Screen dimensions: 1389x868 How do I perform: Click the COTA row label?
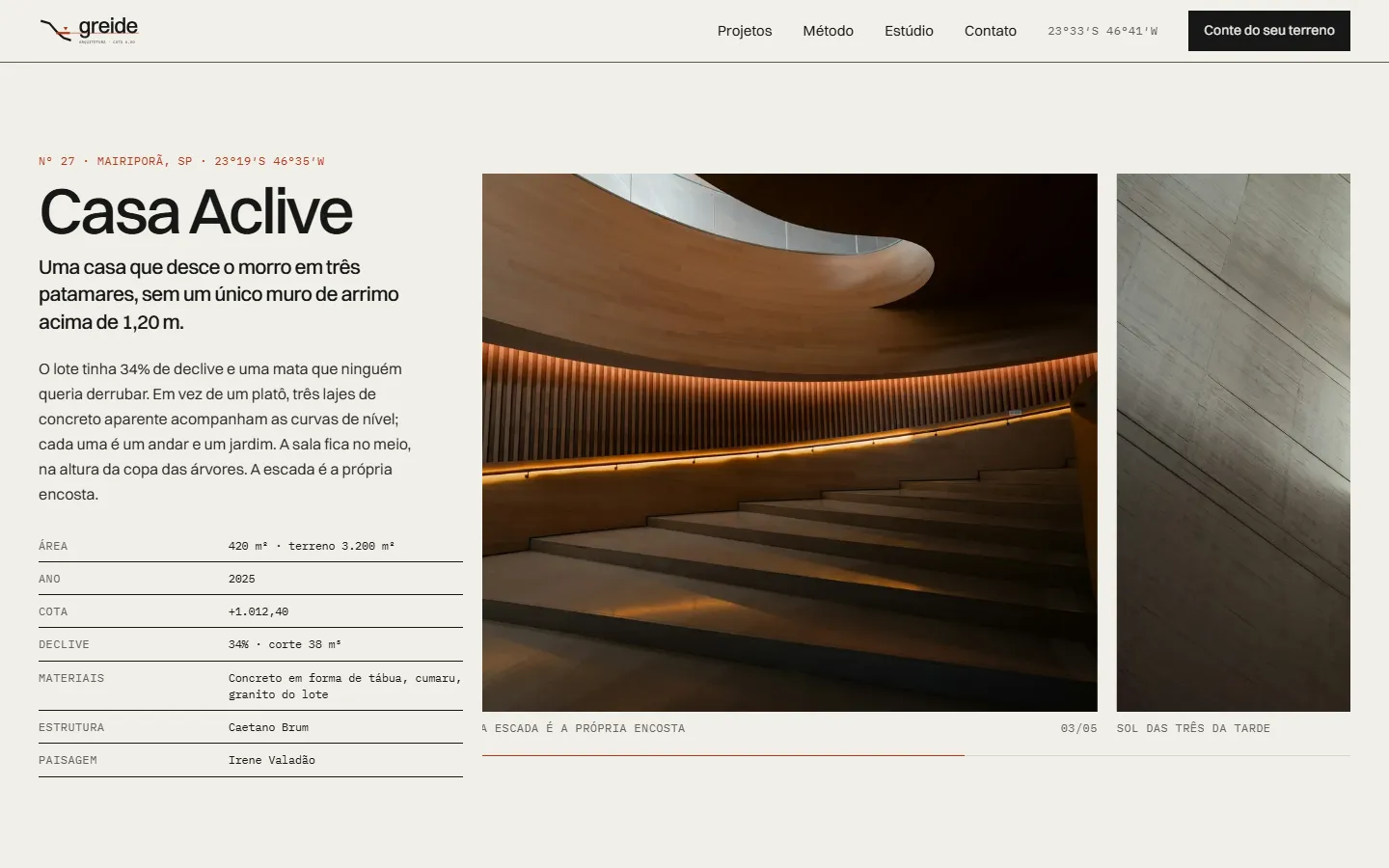53,611
